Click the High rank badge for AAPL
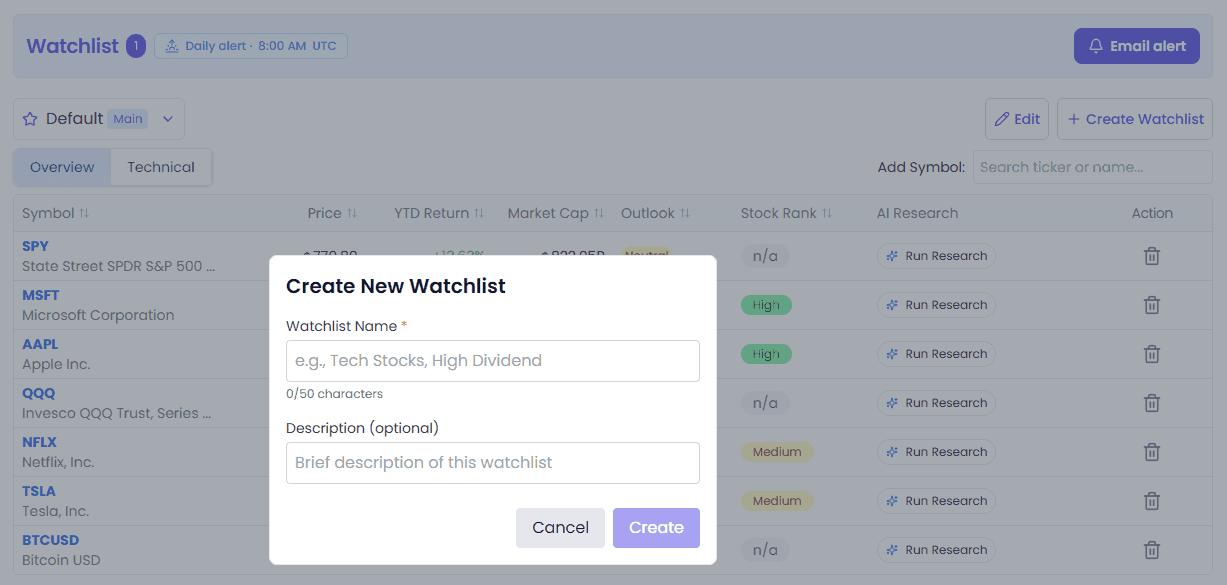The width and height of the screenshot is (1227, 585). (766, 354)
